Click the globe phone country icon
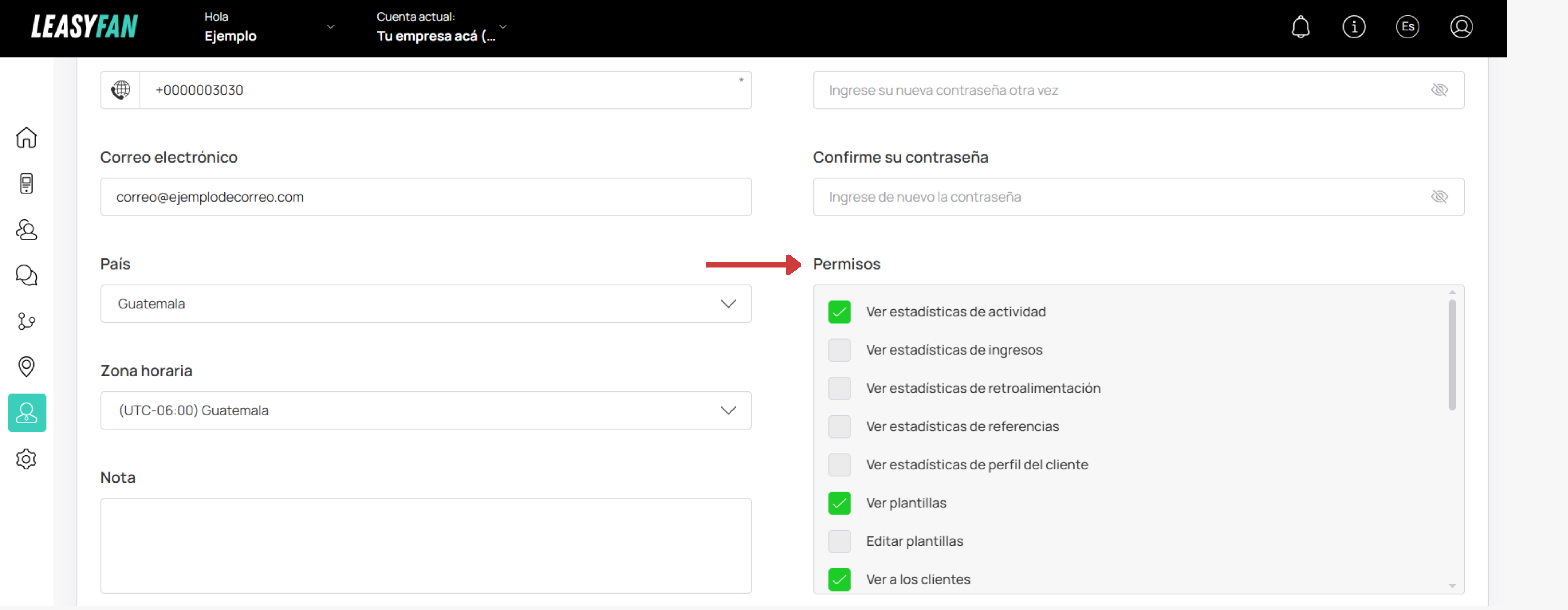Image resolution: width=1568 pixels, height=610 pixels. pos(120,90)
